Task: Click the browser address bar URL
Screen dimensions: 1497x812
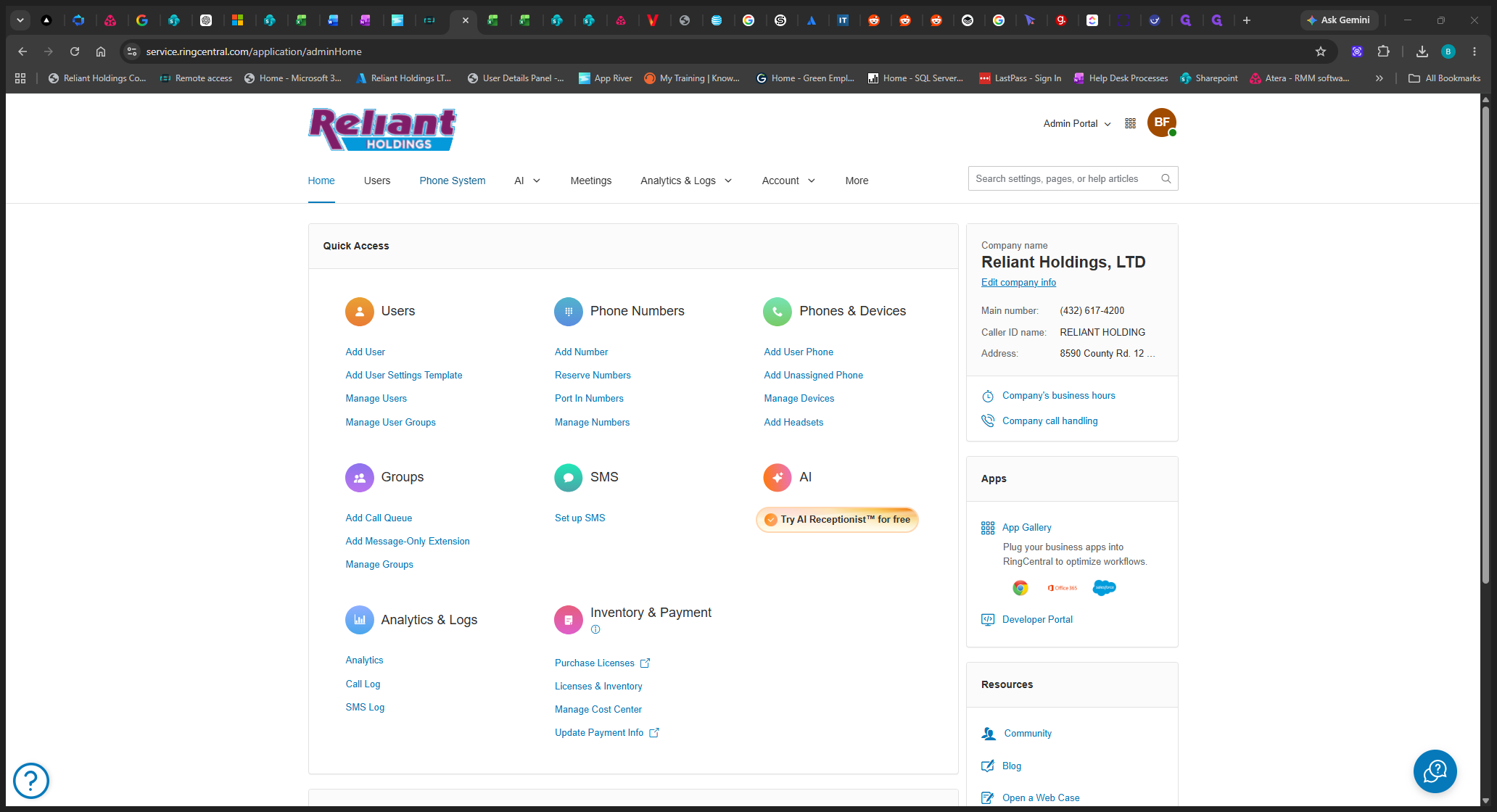Action: (x=254, y=51)
